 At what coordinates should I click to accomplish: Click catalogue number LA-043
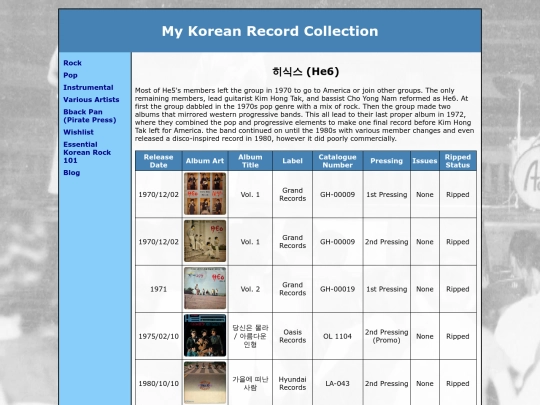[x=338, y=383]
